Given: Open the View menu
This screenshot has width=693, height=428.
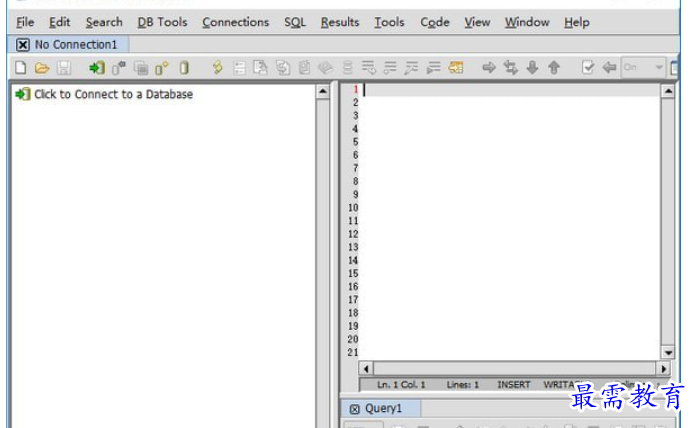Looking at the screenshot, I should point(477,22).
